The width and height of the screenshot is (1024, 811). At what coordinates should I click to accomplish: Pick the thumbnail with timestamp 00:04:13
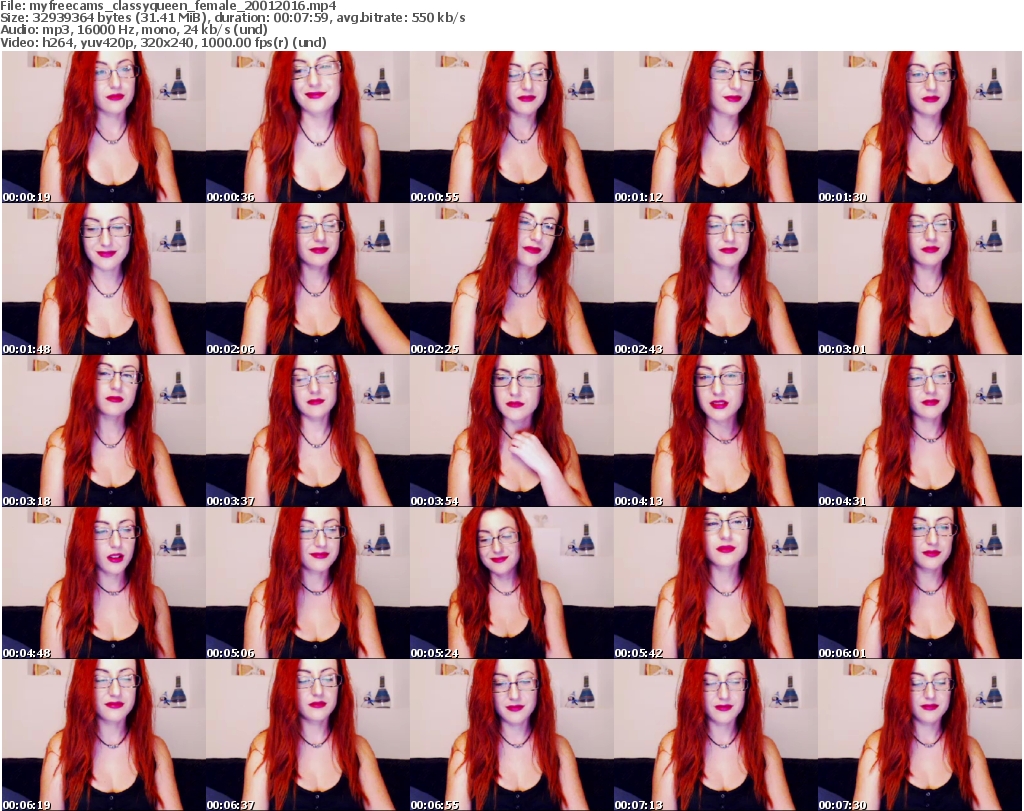point(716,431)
